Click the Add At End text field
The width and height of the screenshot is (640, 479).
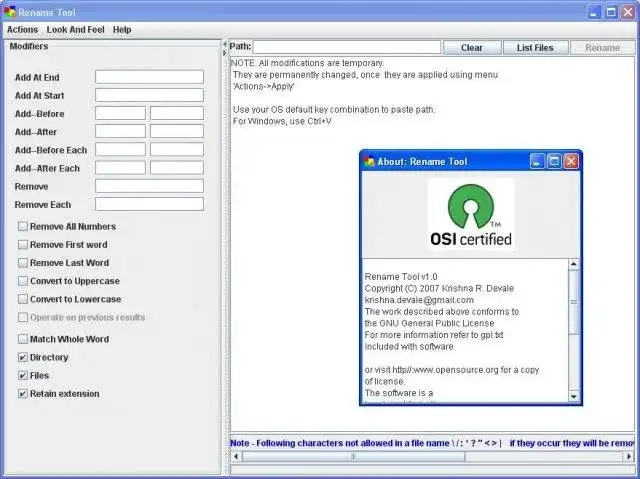click(149, 77)
